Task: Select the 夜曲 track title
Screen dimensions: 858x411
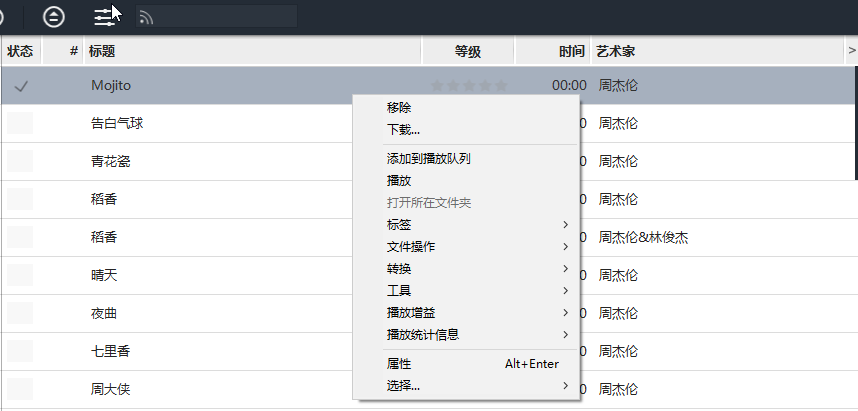Action: click(x=104, y=314)
